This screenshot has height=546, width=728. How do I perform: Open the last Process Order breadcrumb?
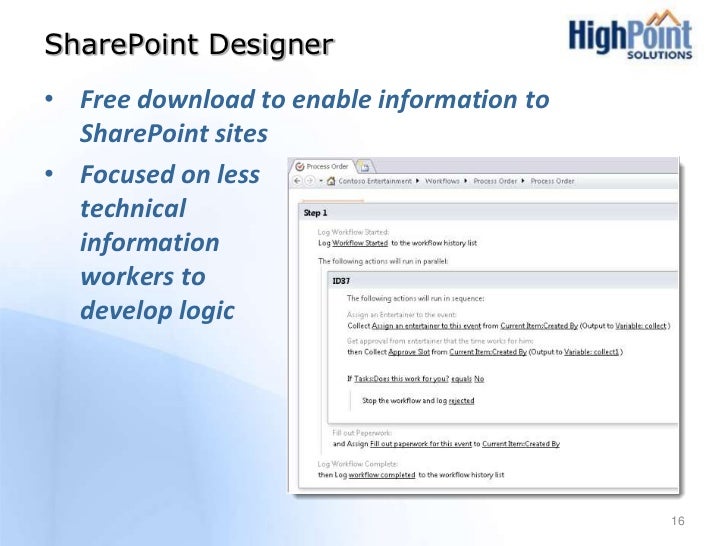click(552, 181)
